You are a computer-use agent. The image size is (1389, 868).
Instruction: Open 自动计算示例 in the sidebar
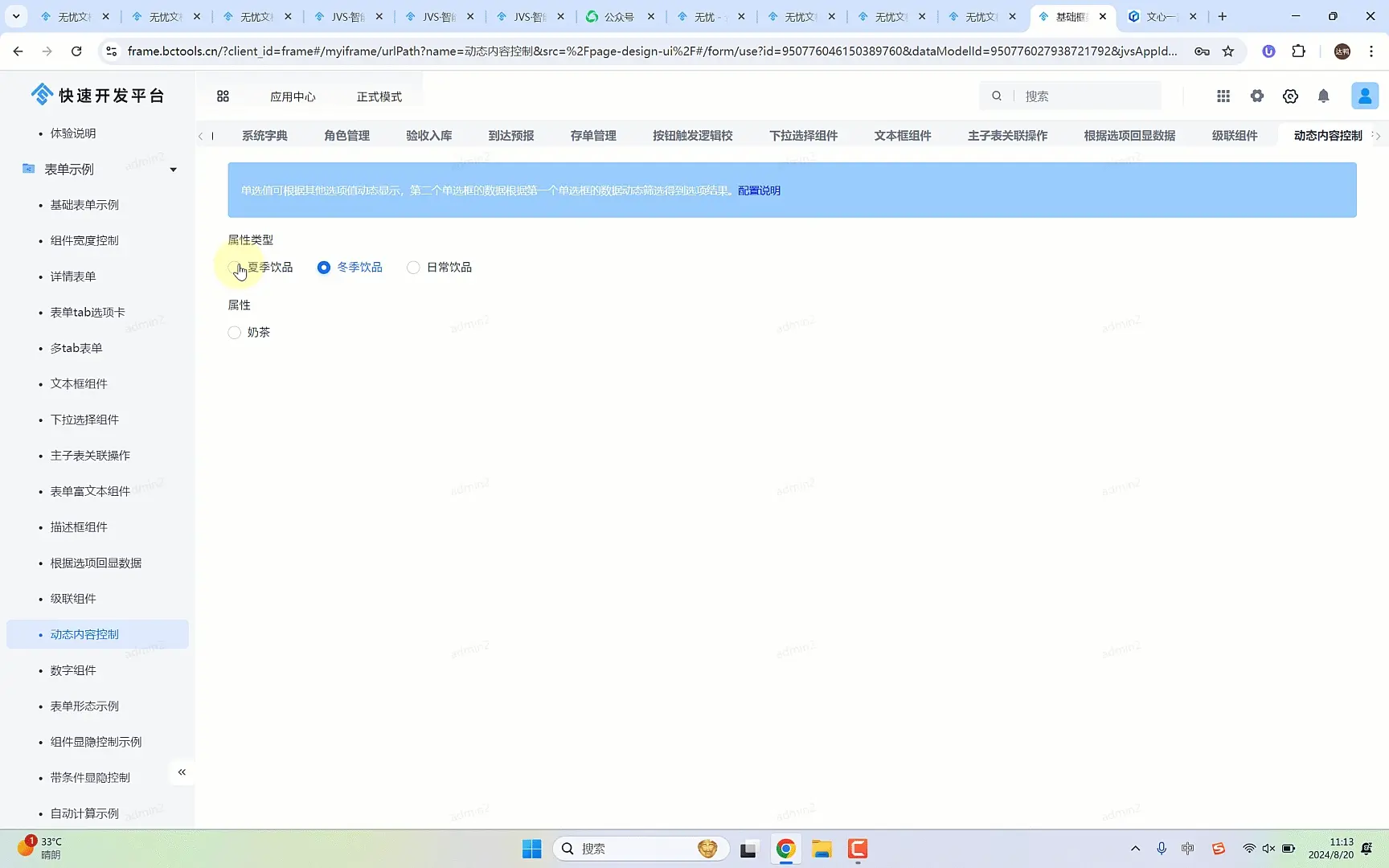(x=84, y=813)
